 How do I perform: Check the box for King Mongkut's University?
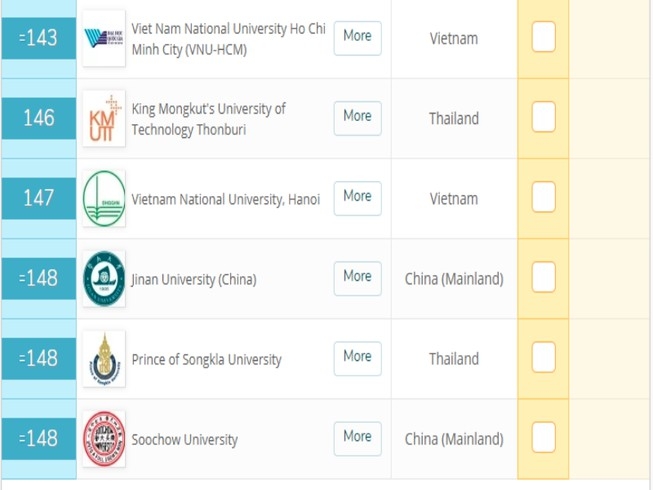[543, 118]
